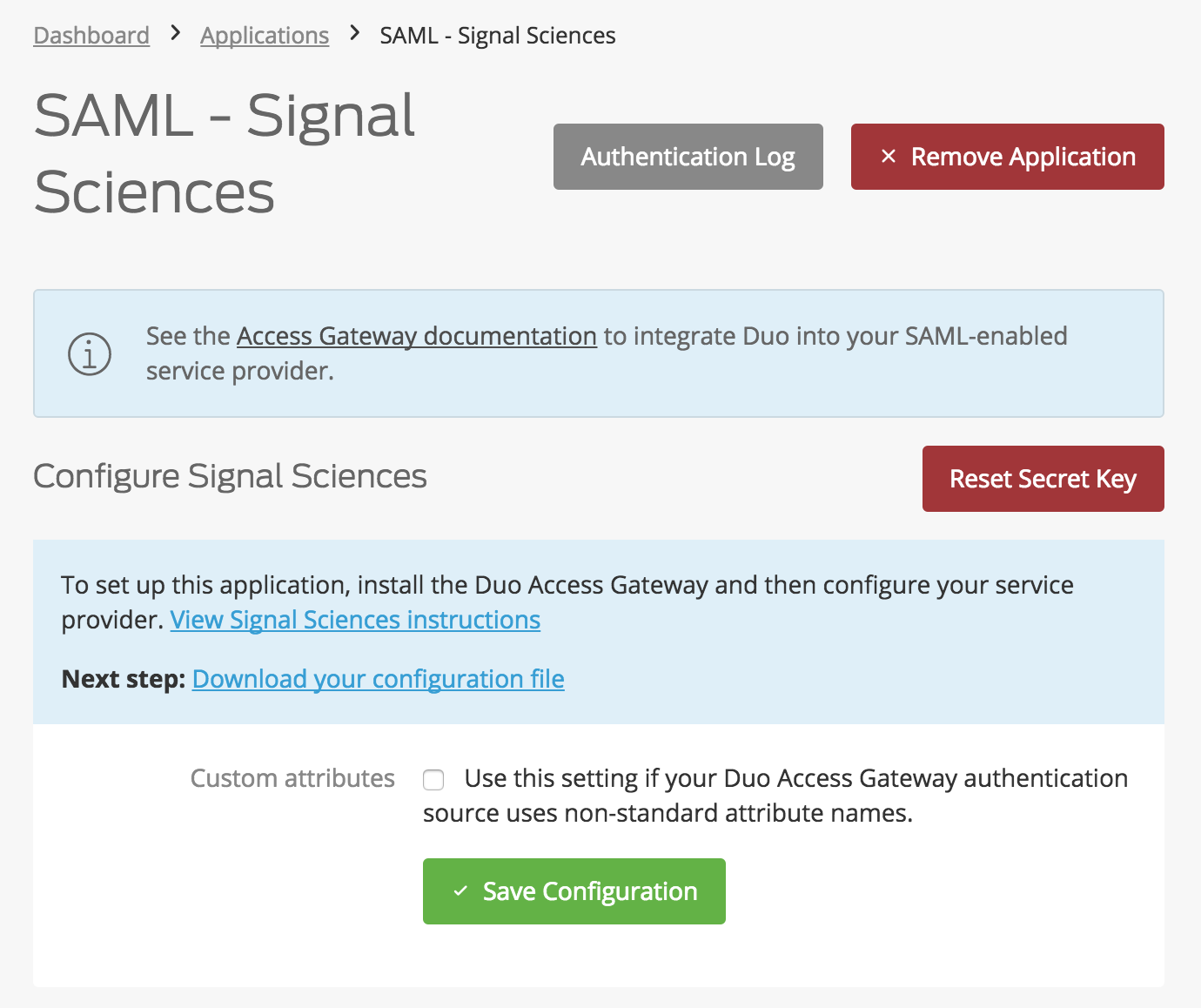
Task: Click the info circle icon in the notice banner
Action: pos(90,353)
